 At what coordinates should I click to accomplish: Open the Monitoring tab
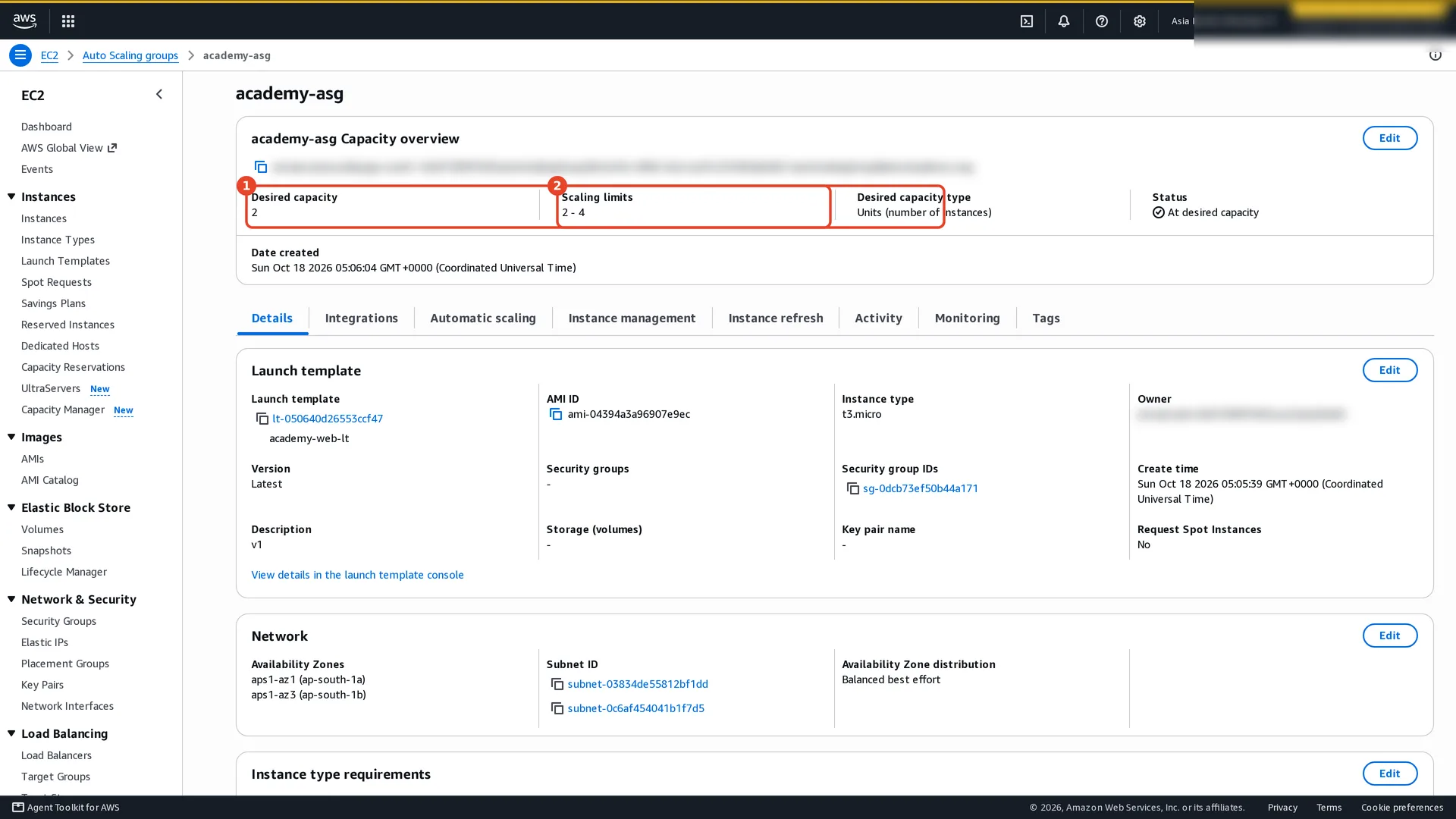(x=967, y=318)
